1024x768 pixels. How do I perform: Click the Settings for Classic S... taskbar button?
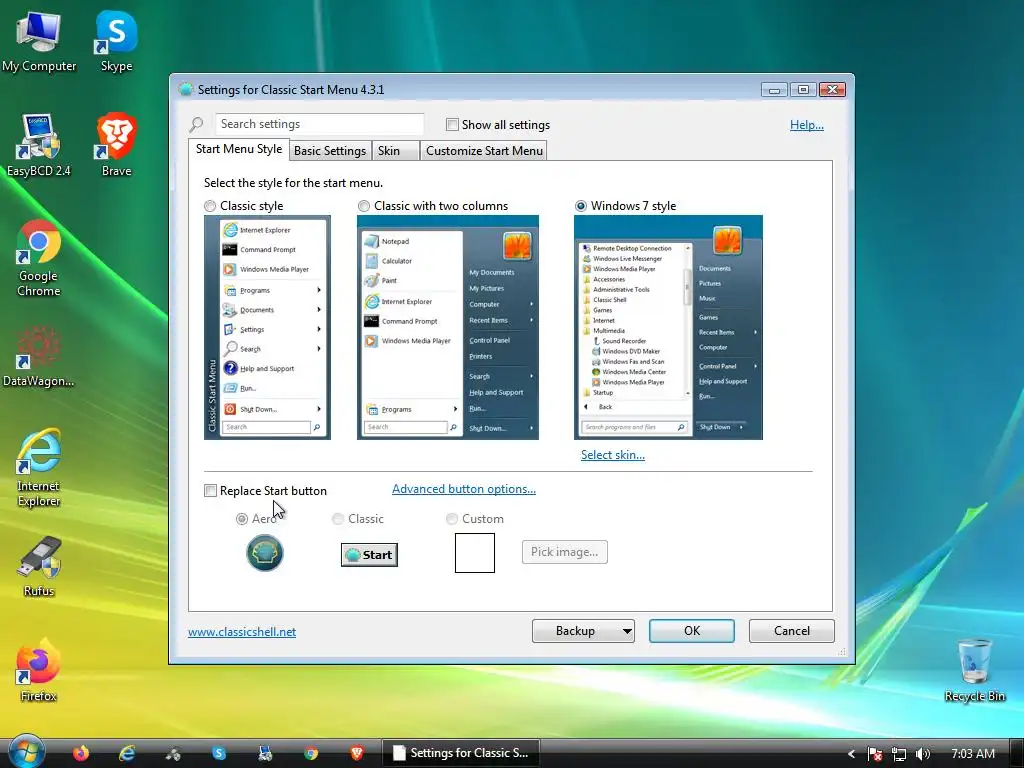pyautogui.click(x=461, y=753)
